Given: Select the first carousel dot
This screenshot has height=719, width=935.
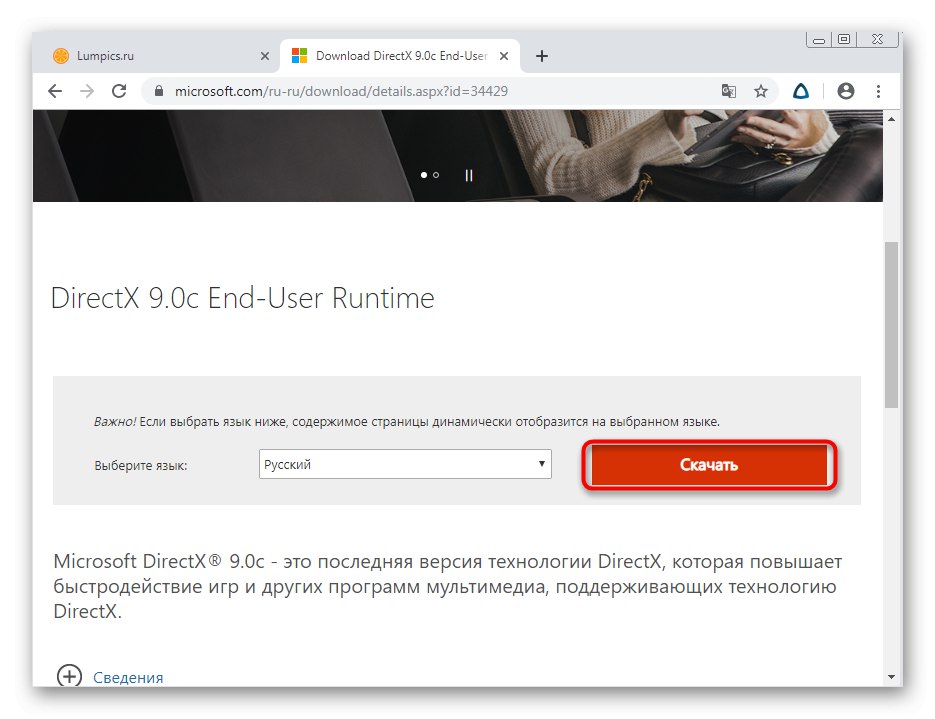Looking at the screenshot, I should [x=424, y=175].
